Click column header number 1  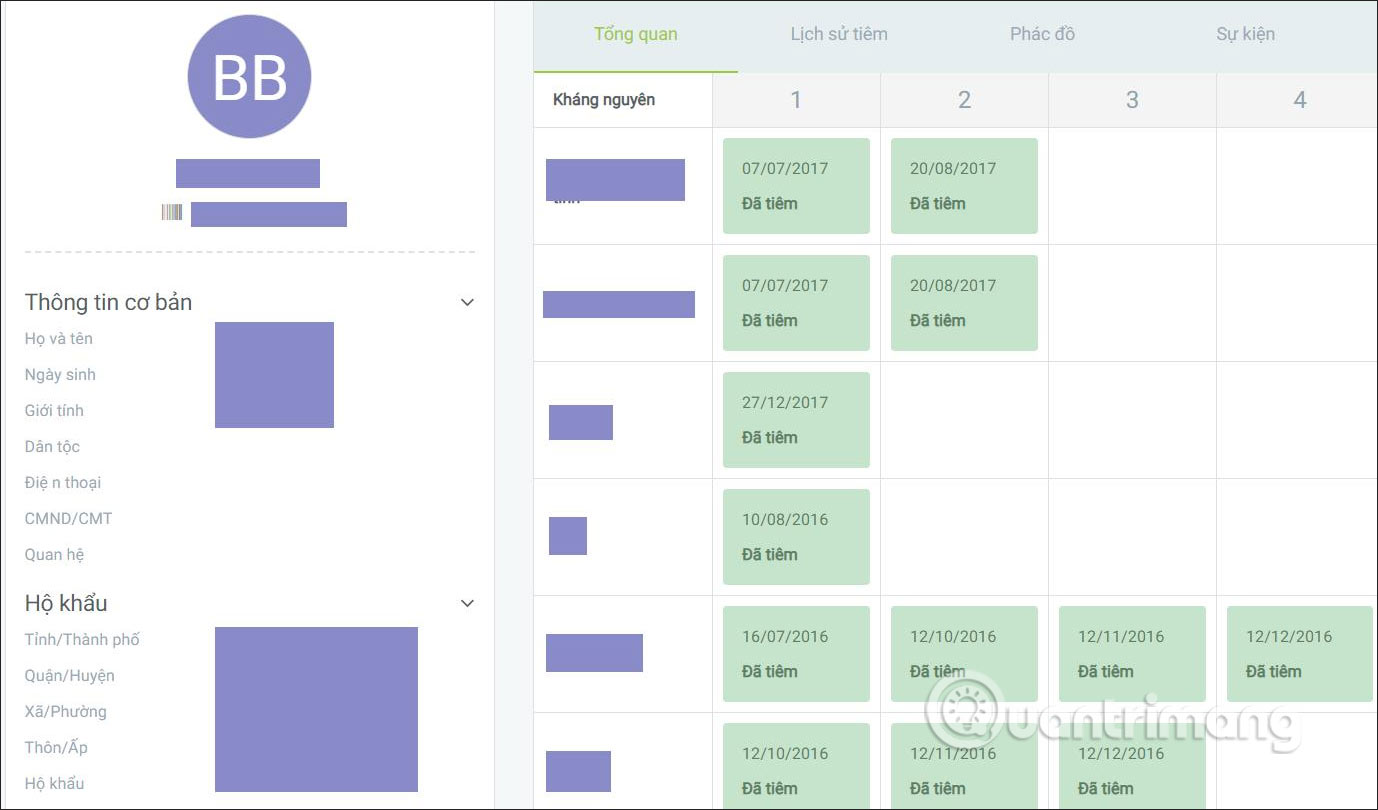point(796,100)
